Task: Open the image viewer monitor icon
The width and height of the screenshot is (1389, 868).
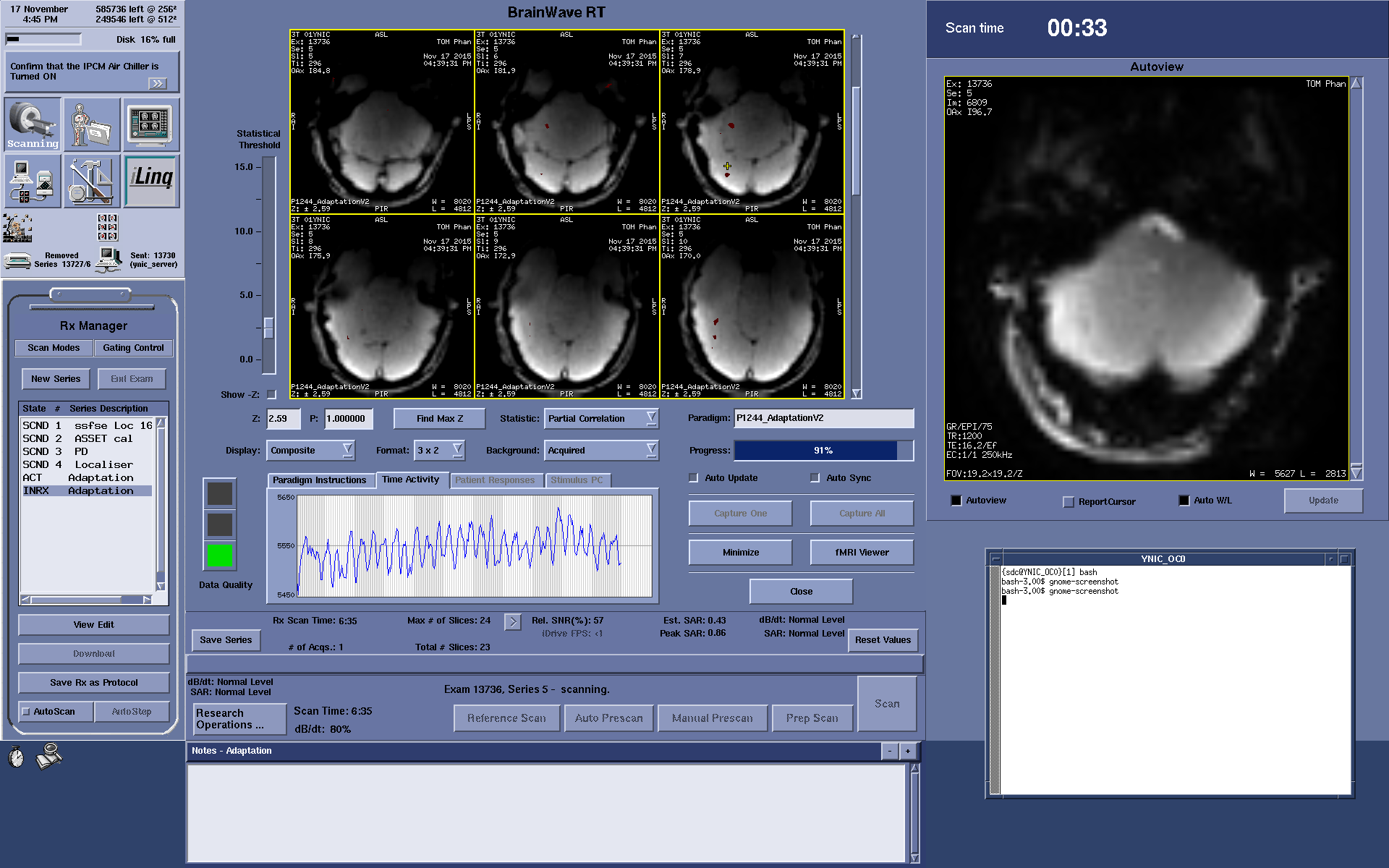Action: 150,124
